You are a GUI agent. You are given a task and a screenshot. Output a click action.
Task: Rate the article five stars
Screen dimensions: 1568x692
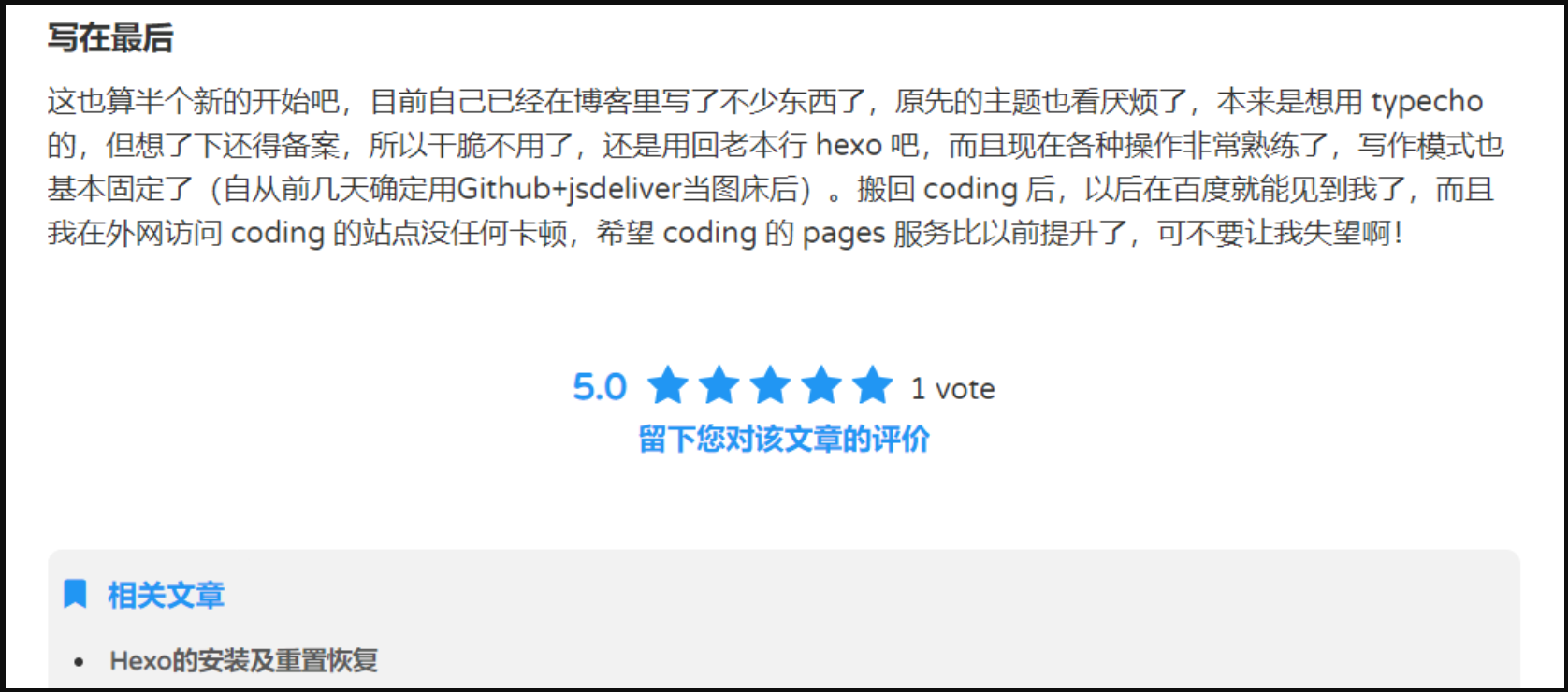tap(873, 385)
